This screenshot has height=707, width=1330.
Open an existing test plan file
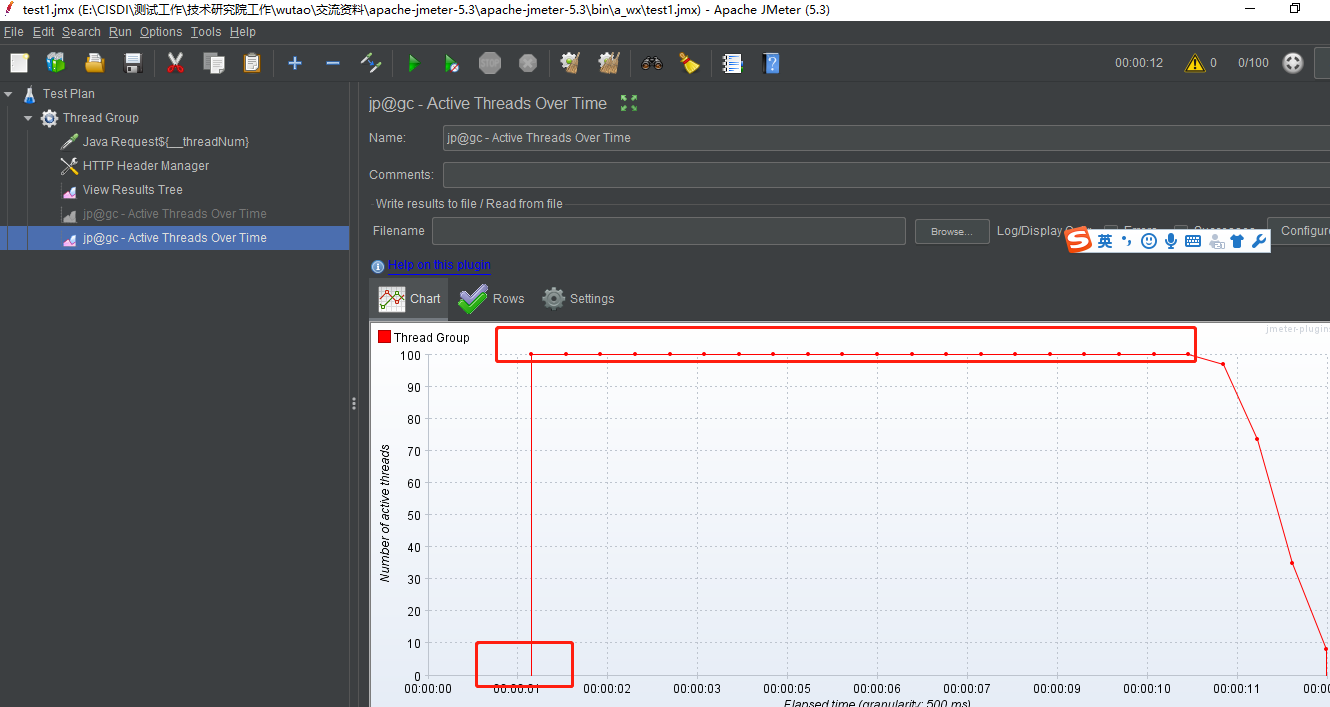point(93,62)
